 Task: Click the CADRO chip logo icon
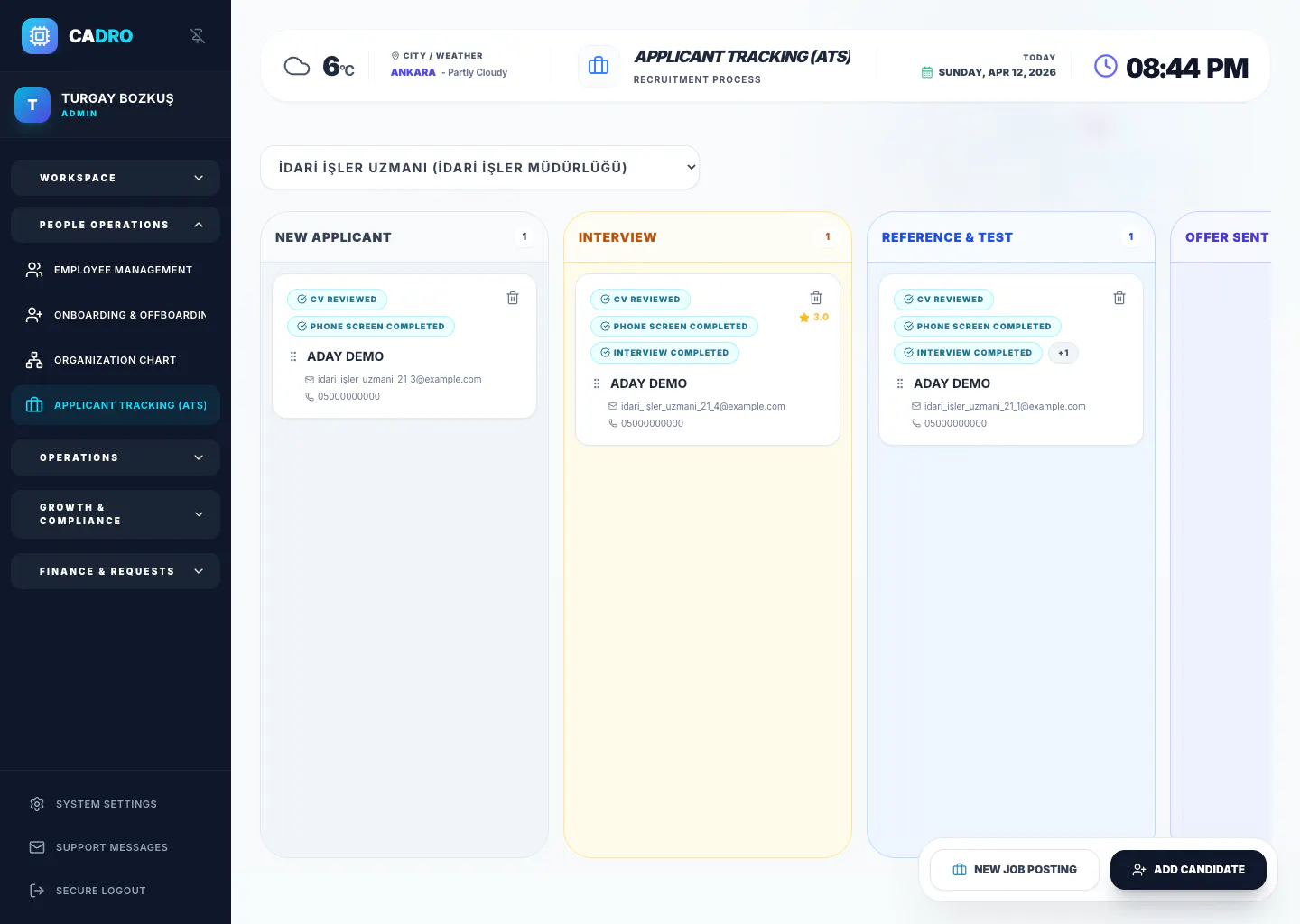tap(40, 36)
